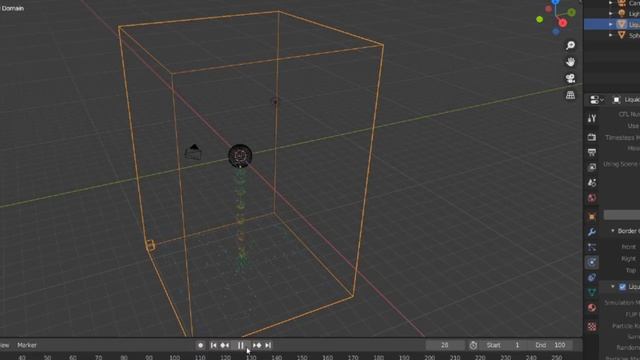Click the blue Z axis gizmo ball
Screen dimensions: 640x360
click(x=556, y=2)
